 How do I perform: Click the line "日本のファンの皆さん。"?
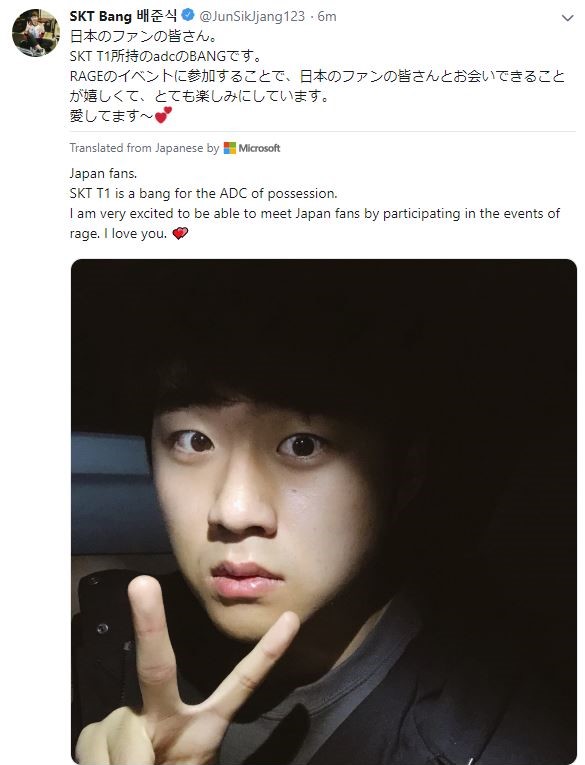click(x=143, y=37)
